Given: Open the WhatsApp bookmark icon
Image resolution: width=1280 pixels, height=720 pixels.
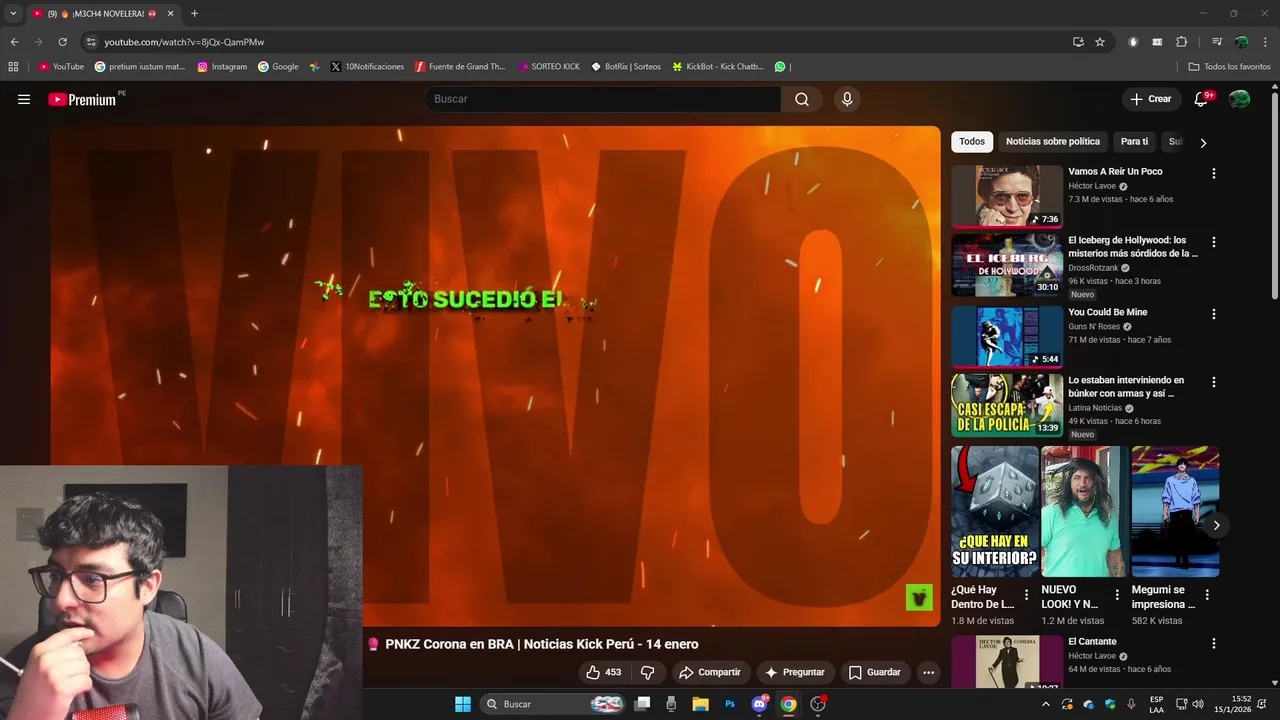Looking at the screenshot, I should [780, 67].
